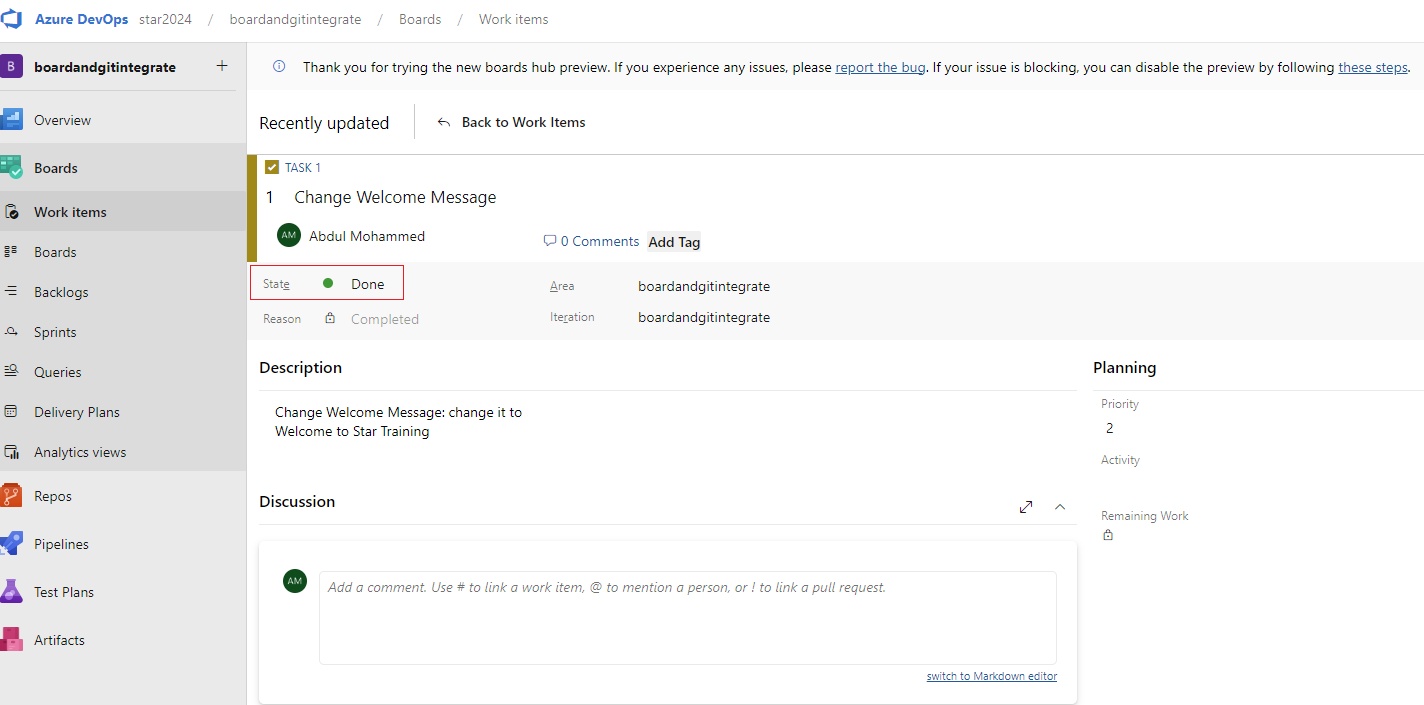Click the AM avatar in Discussion box
Image resolution: width=1424 pixels, height=705 pixels.
coord(295,581)
